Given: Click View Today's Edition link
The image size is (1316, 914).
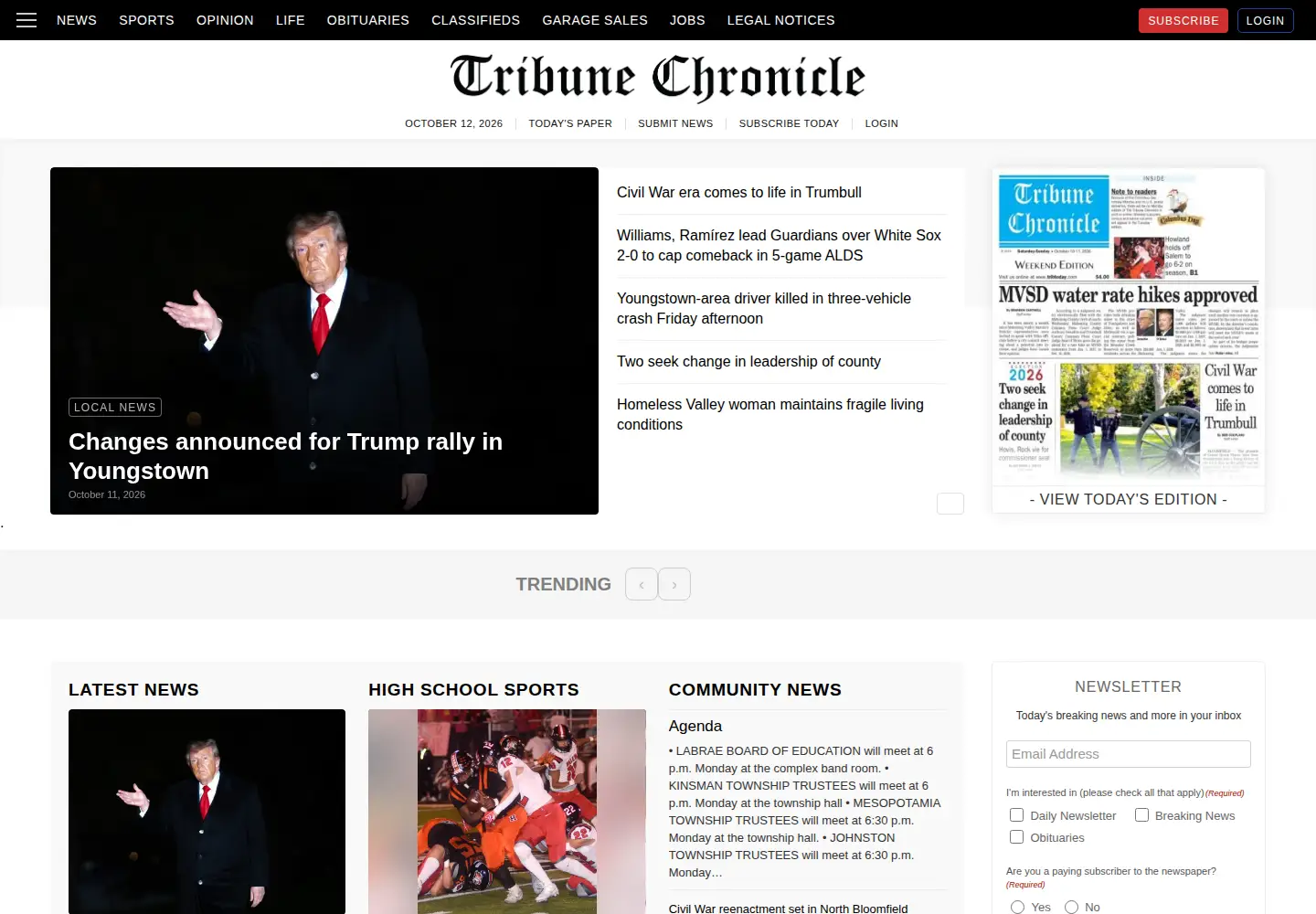Looking at the screenshot, I should pyautogui.click(x=1129, y=499).
